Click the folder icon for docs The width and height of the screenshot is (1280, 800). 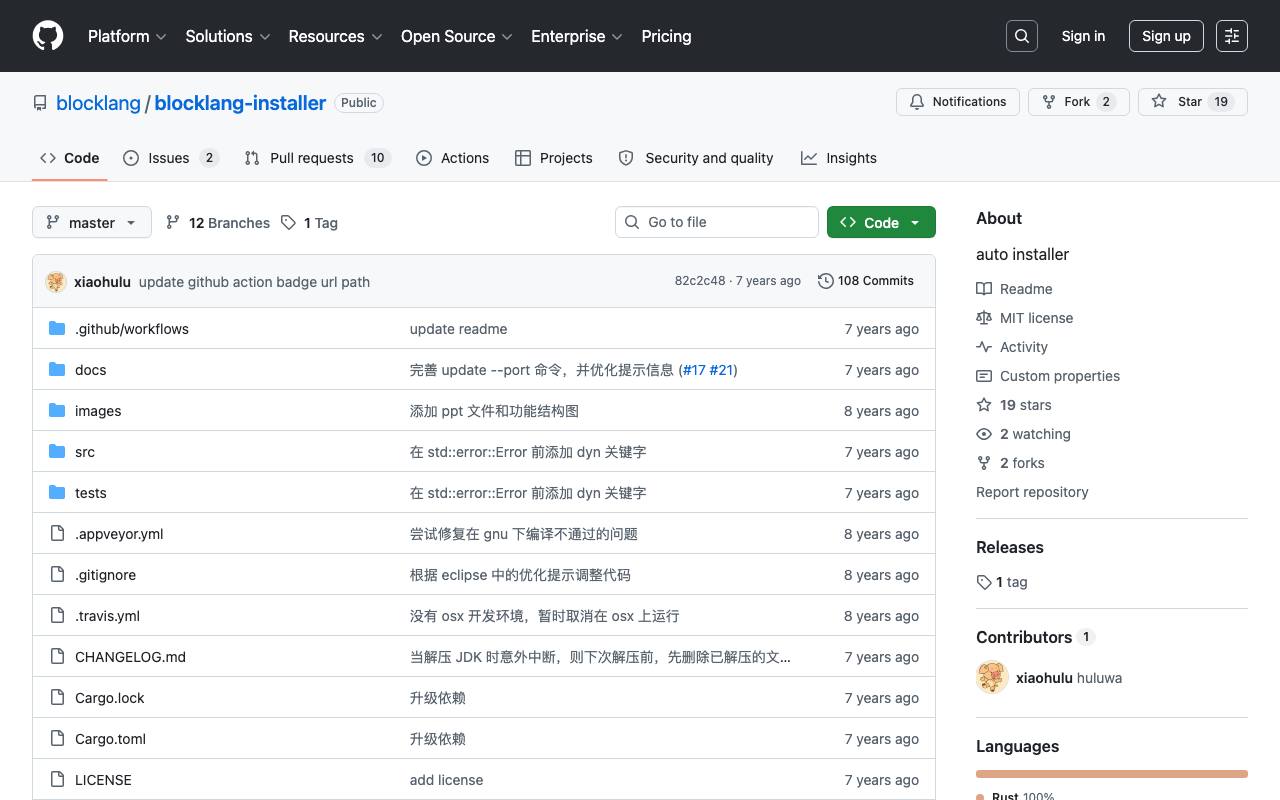[x=57, y=369]
